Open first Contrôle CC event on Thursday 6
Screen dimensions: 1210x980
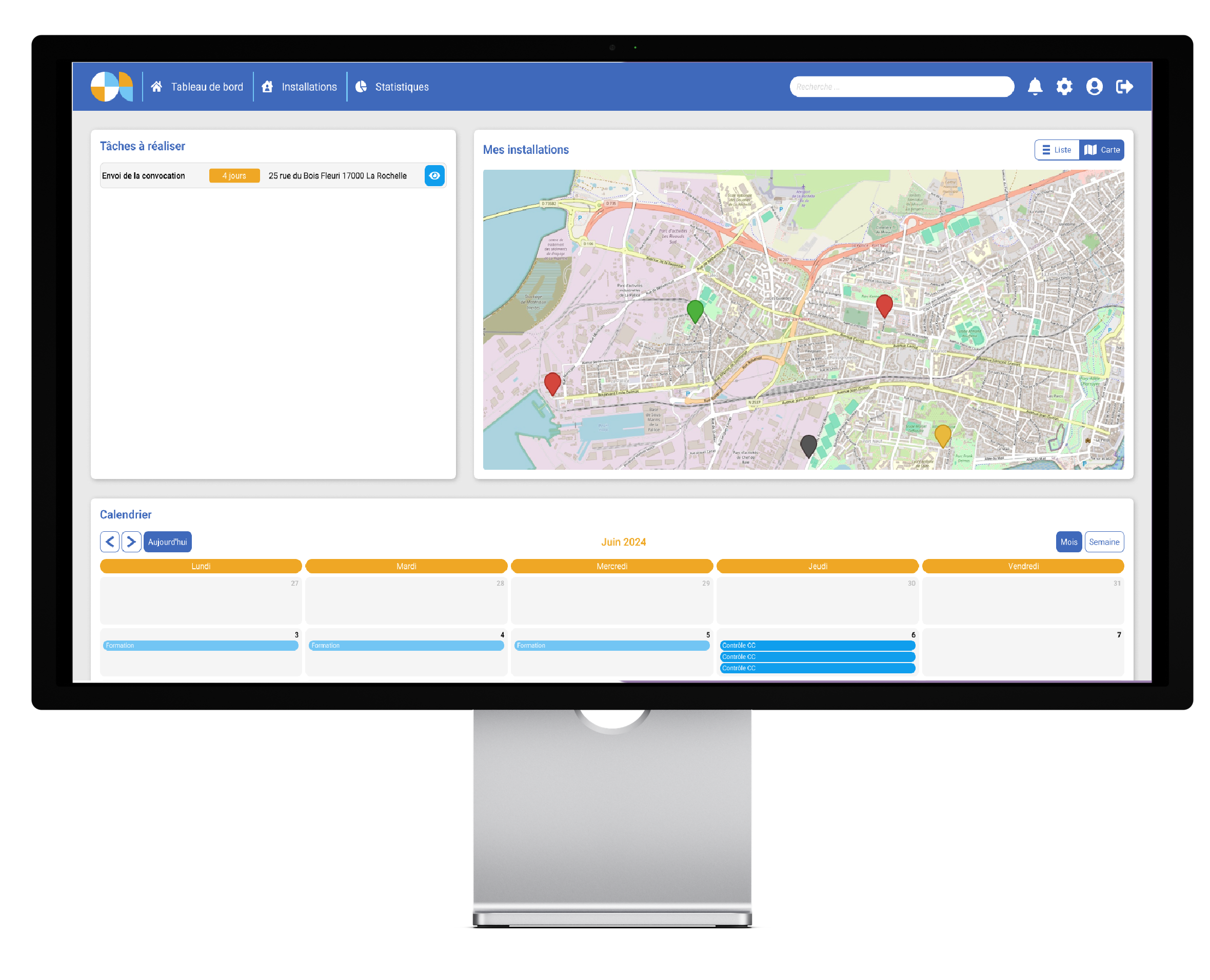(817, 645)
